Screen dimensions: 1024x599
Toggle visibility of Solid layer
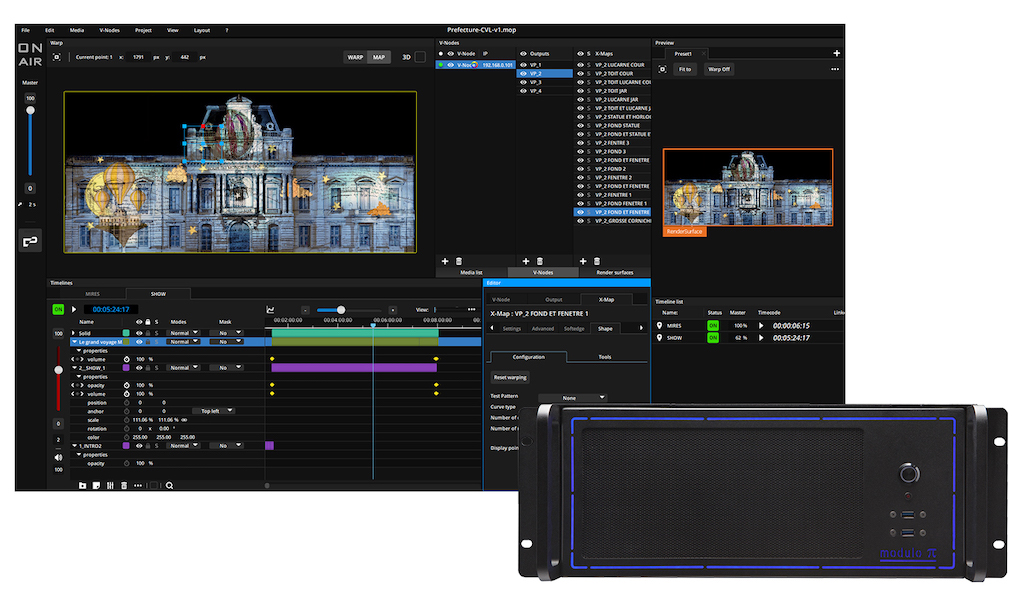[x=138, y=333]
